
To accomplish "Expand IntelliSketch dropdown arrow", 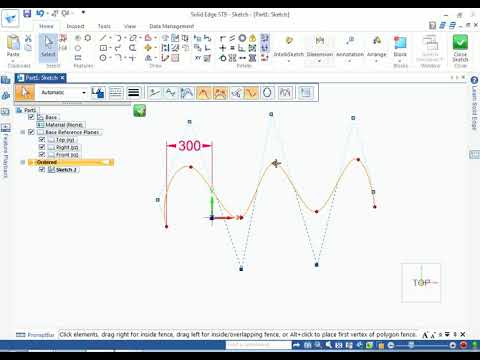I will (289, 61).
